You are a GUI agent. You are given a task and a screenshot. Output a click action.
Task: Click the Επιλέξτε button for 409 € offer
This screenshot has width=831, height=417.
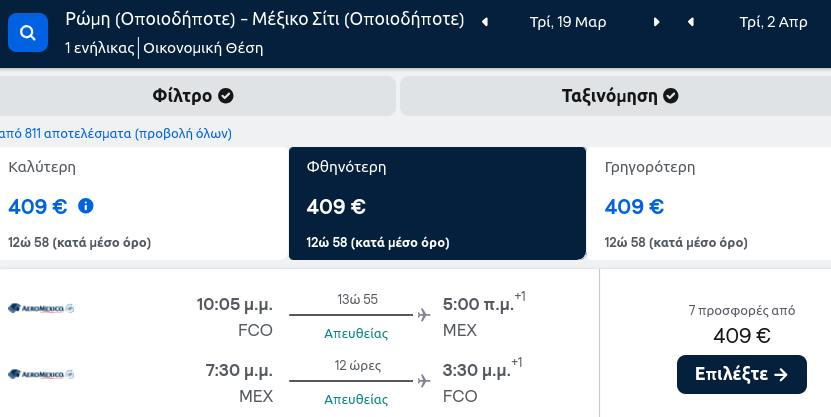pyautogui.click(x=741, y=375)
